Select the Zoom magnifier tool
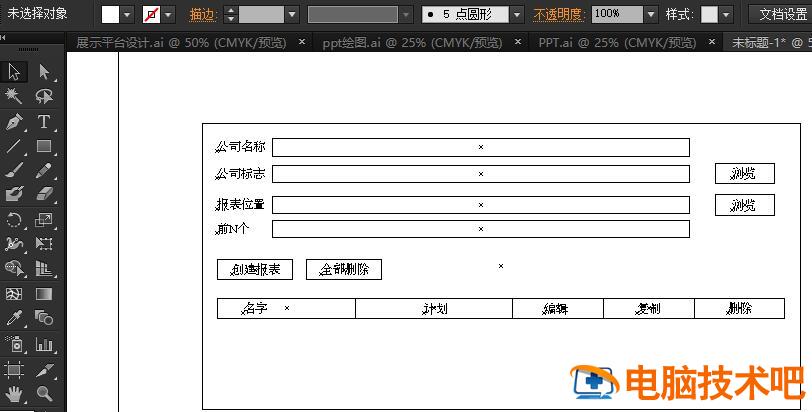This screenshot has height=412, width=812. (44, 394)
